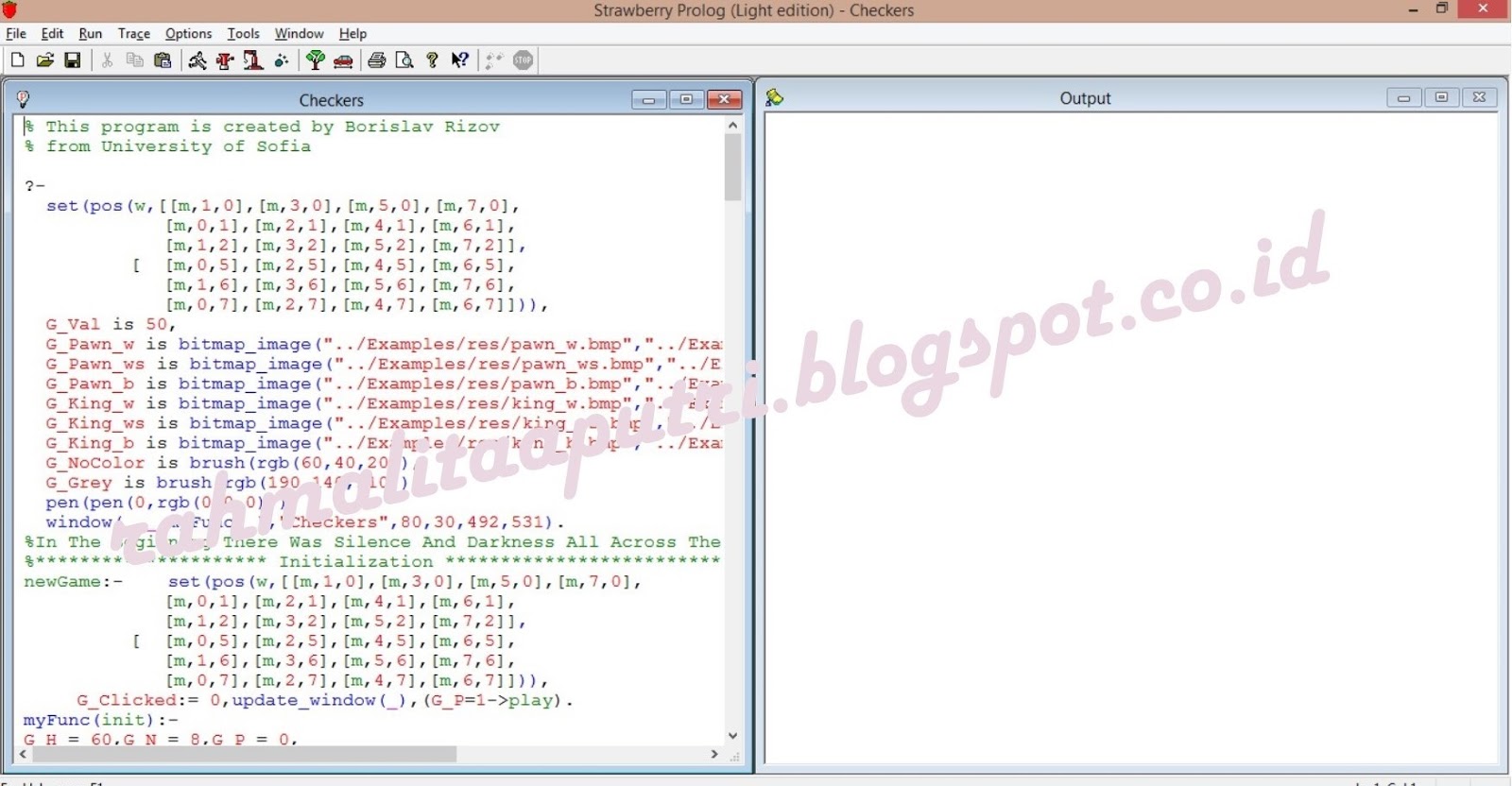Click the scroll left arrow in the Checkers editor
Image resolution: width=1512 pixels, height=786 pixels.
(23, 755)
